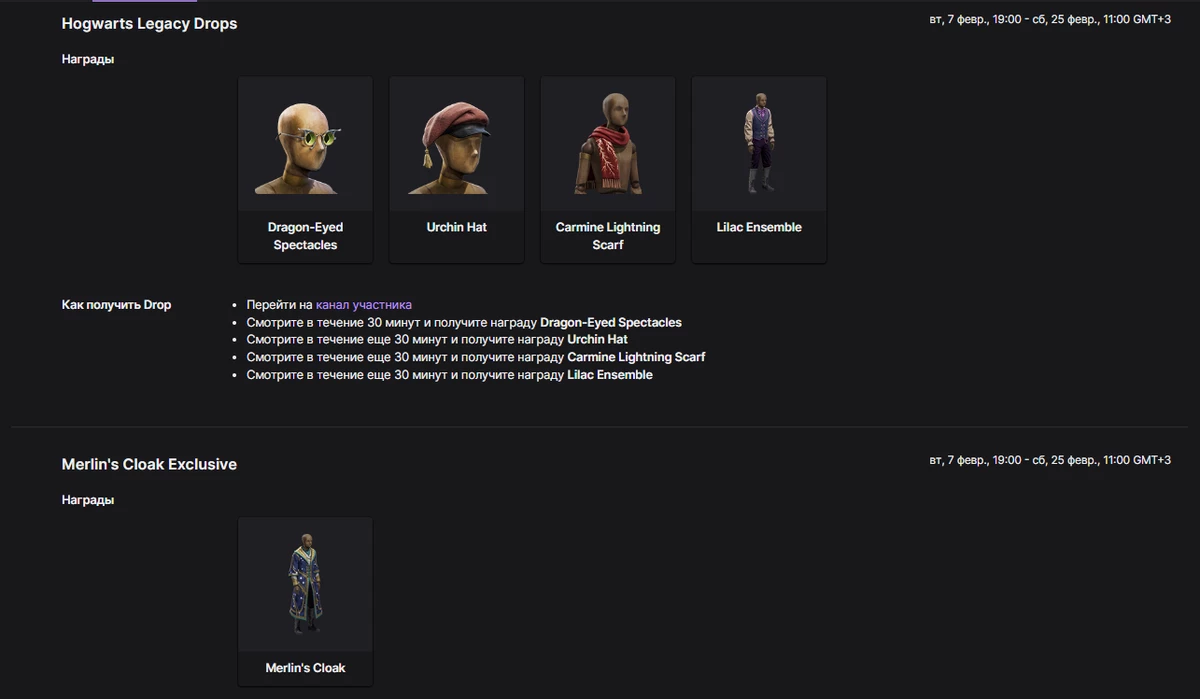Click the Как получить Drop label

click(117, 305)
